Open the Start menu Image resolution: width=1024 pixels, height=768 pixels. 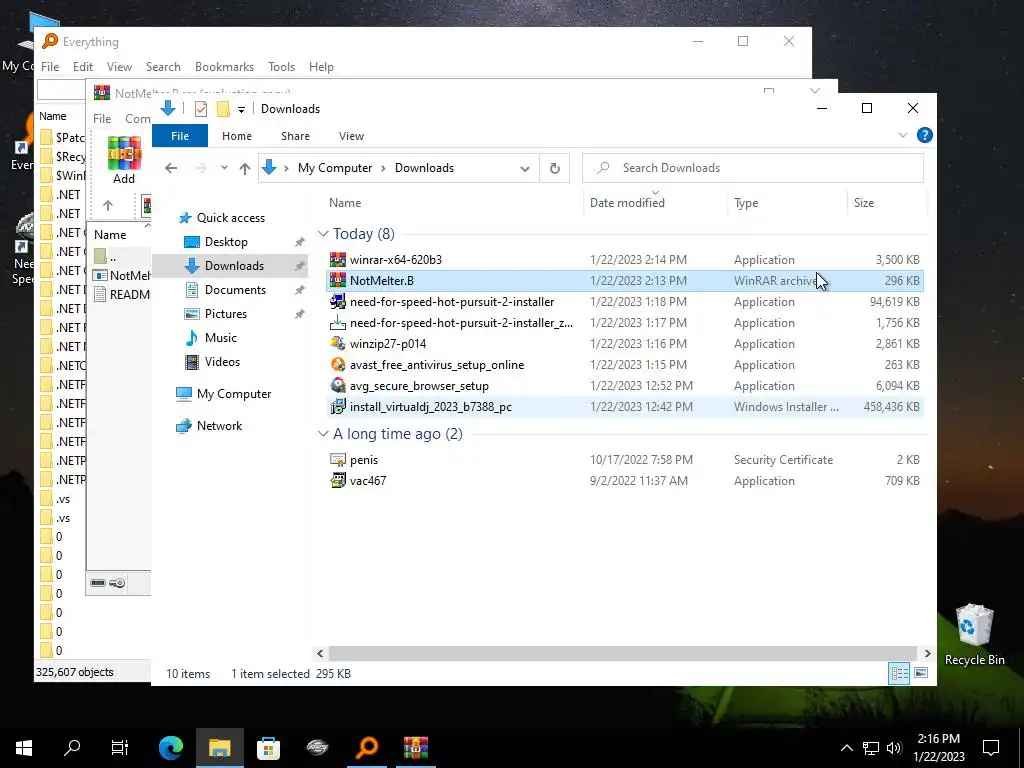(x=24, y=748)
